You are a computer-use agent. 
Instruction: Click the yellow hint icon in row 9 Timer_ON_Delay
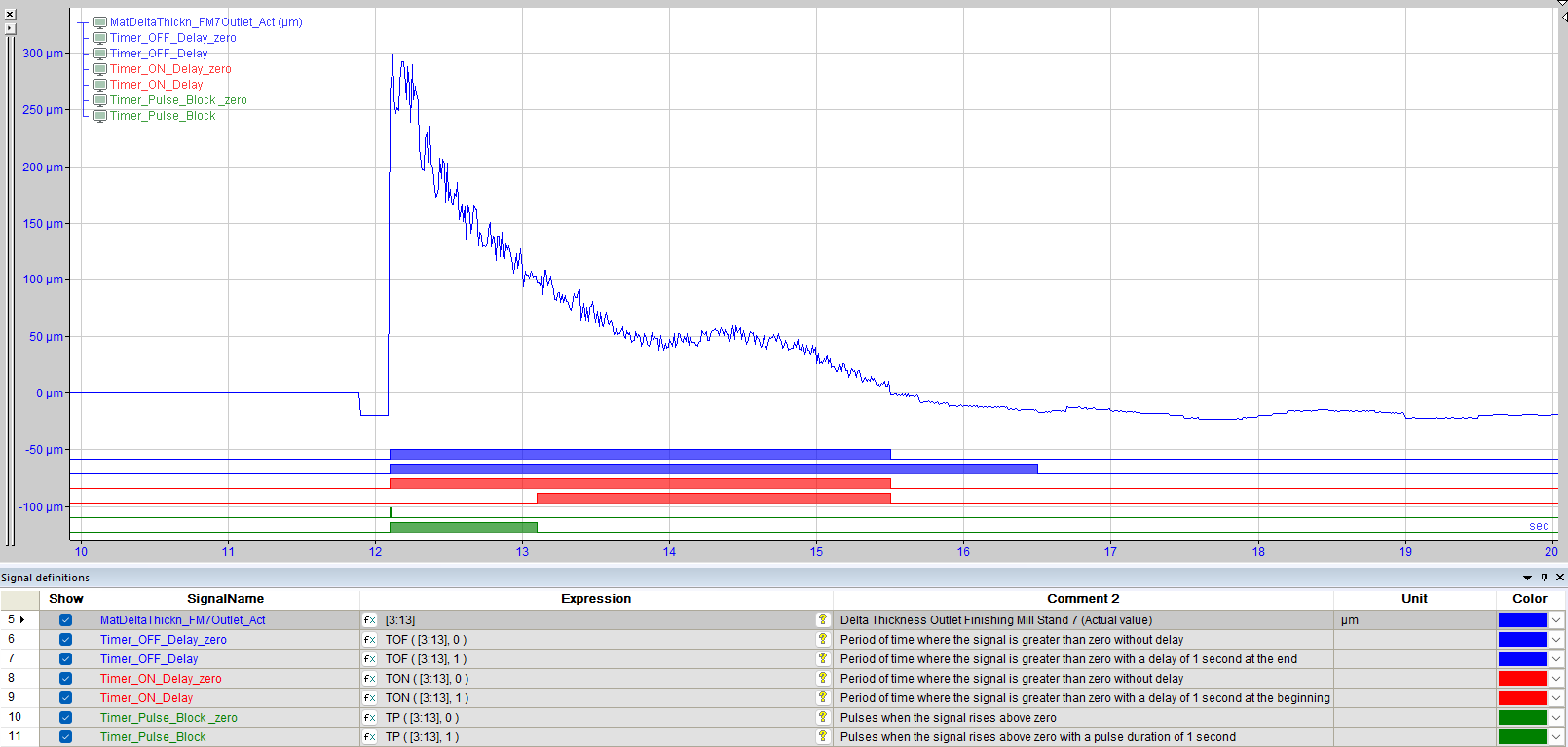click(823, 697)
